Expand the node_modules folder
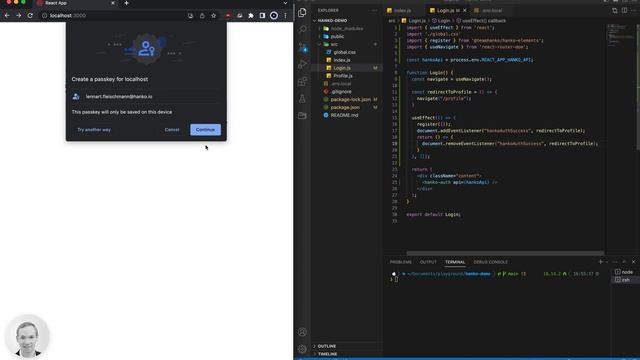Viewport: 640px width, 360px height. (x=347, y=29)
